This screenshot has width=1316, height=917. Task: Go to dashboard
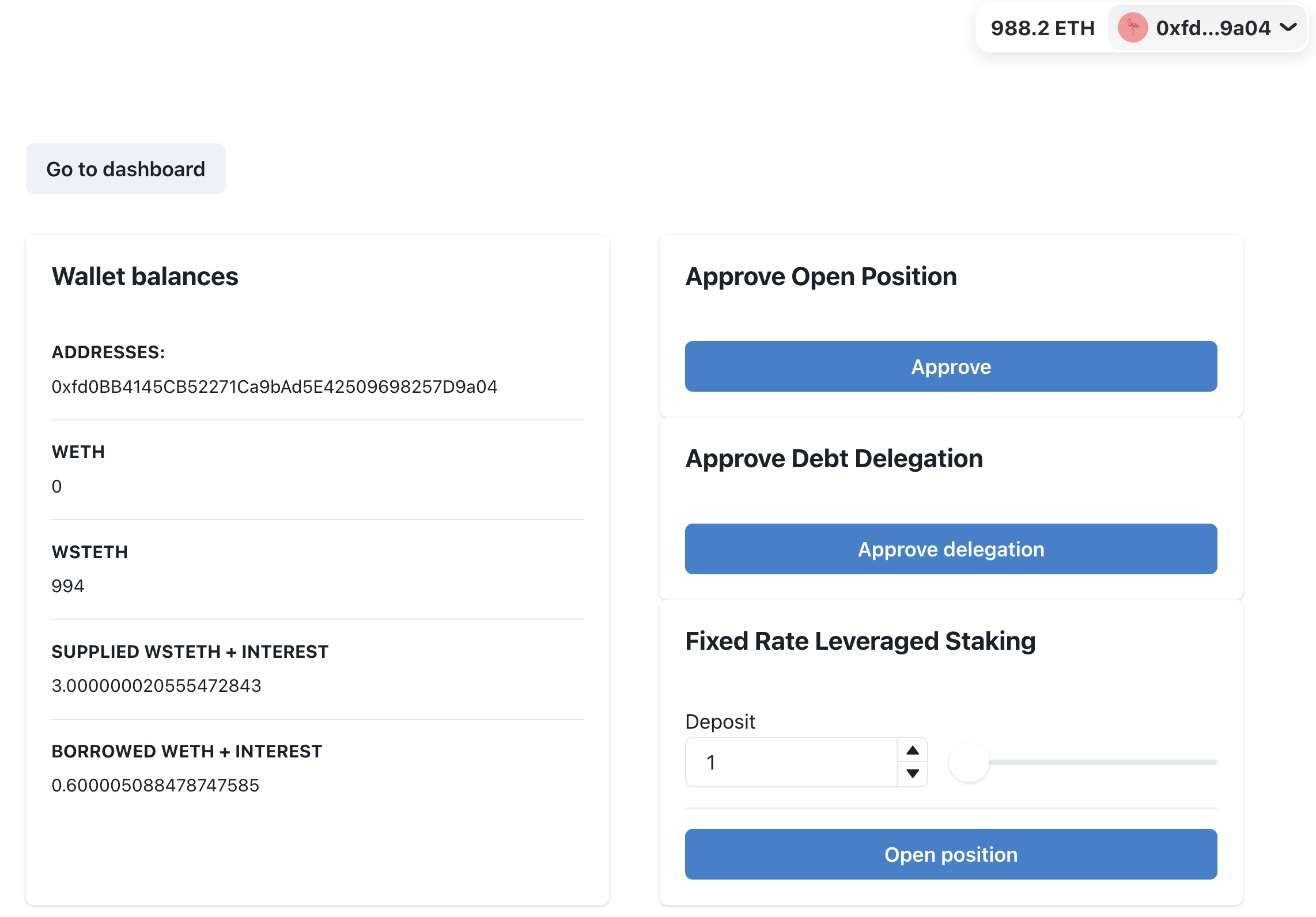(x=126, y=169)
